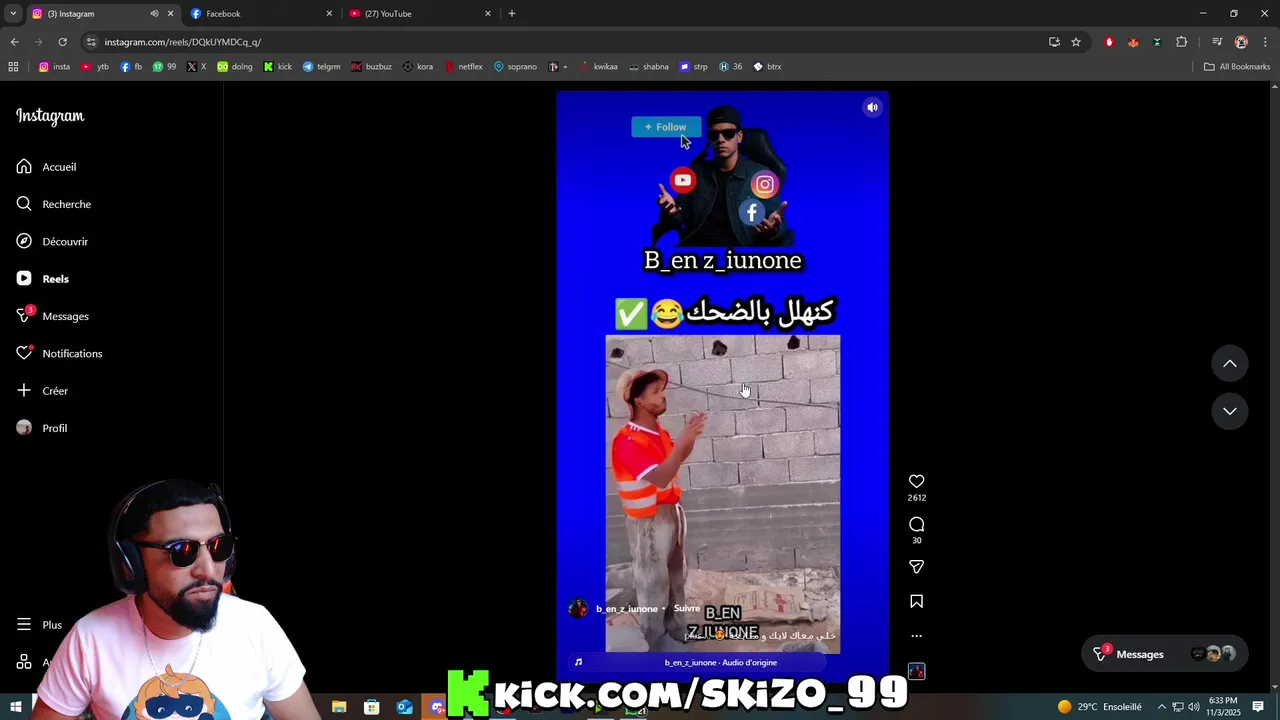Switch to the Facebook browser tab
1280x720 pixels.
[260, 14]
